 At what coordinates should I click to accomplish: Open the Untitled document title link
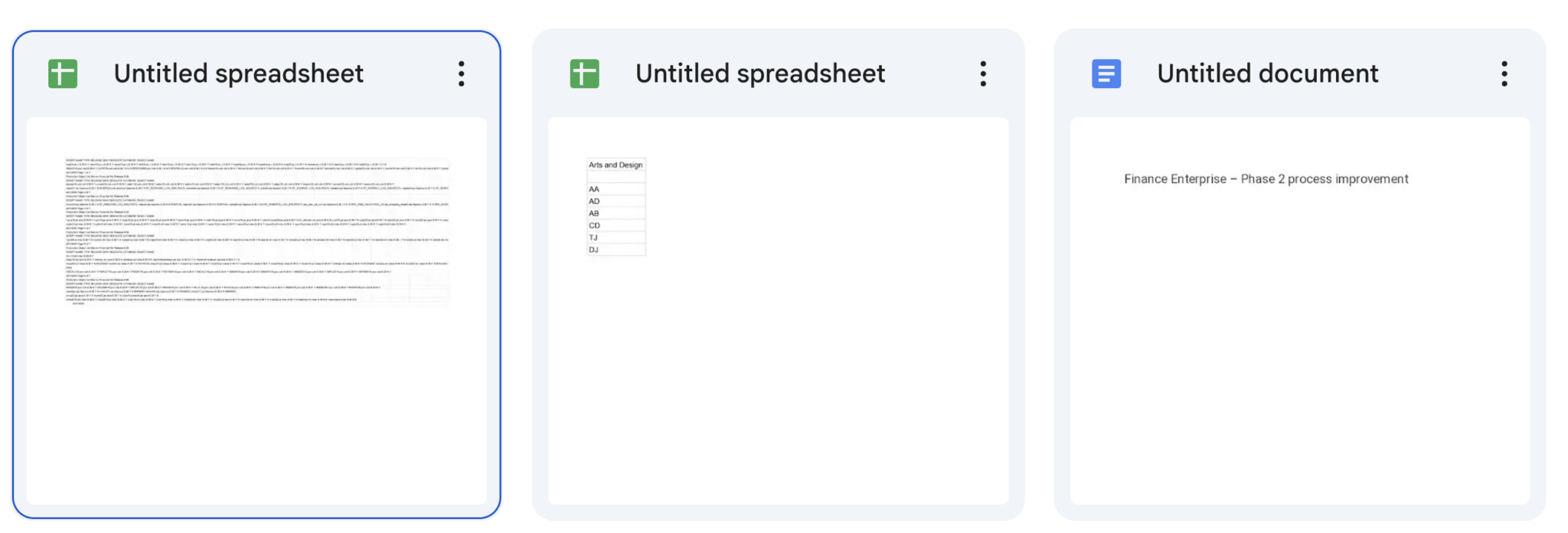click(1266, 73)
